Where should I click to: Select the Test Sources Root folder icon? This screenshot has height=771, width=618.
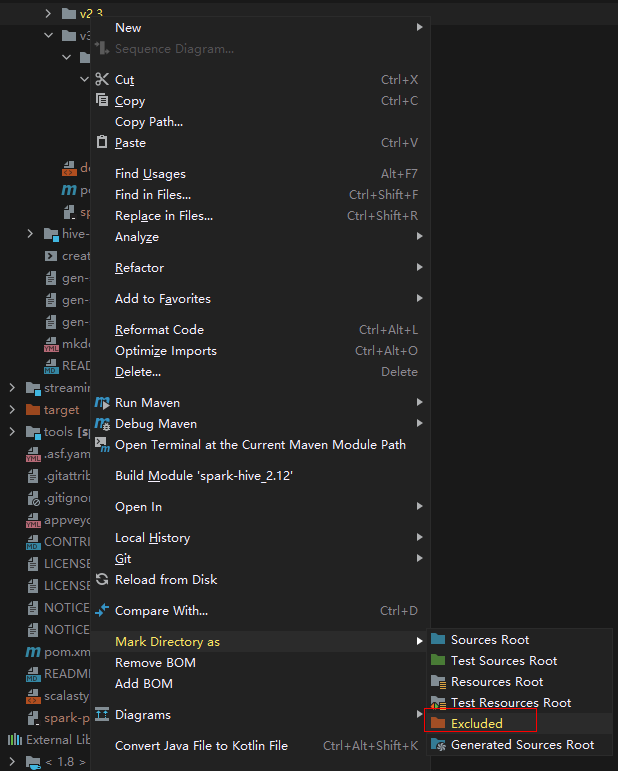click(x=438, y=660)
